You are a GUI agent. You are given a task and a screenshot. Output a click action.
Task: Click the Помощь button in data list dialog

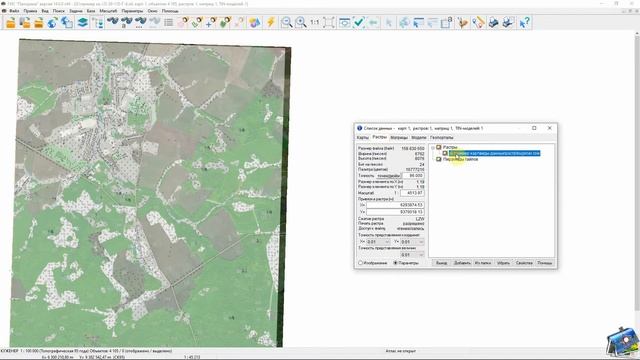pyautogui.click(x=544, y=263)
